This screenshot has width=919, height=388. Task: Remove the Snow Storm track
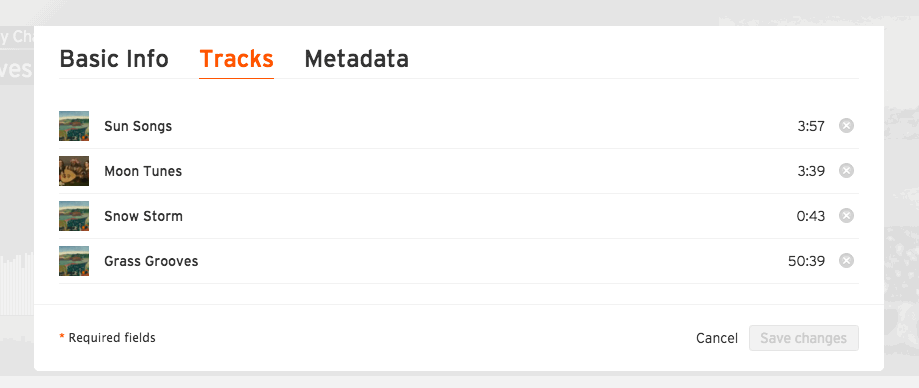pos(846,216)
